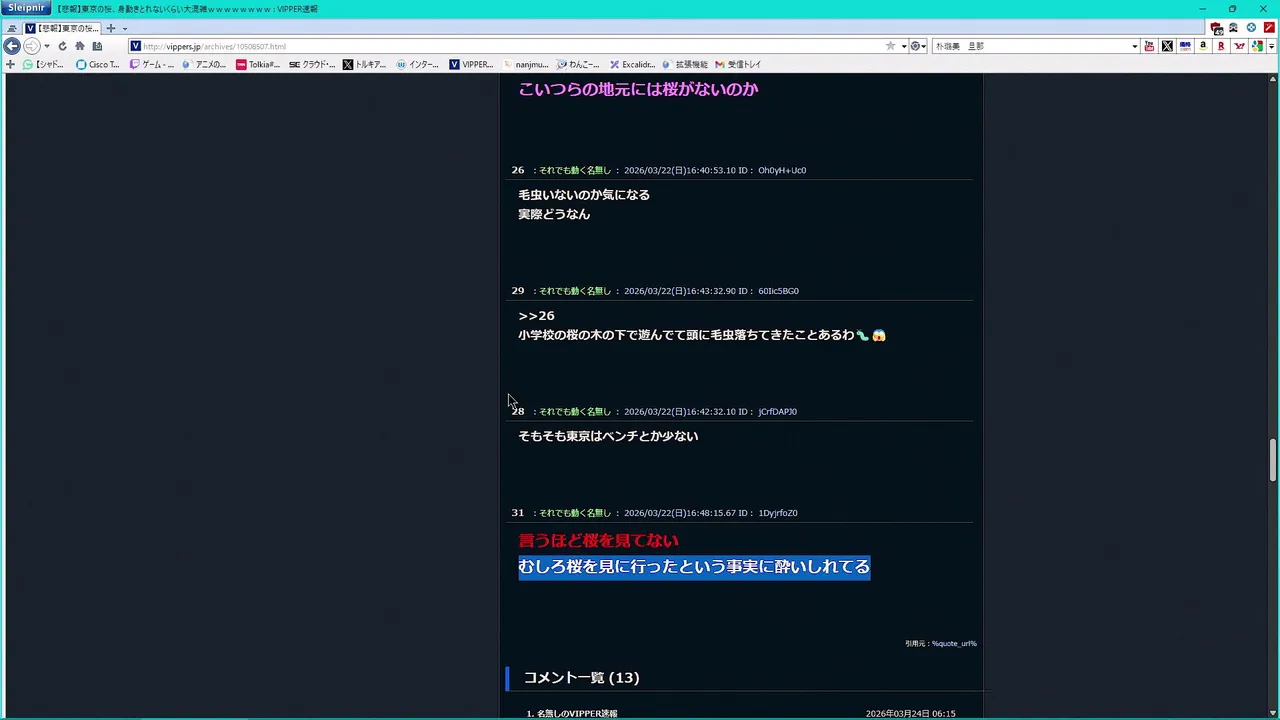Viewport: 1280px width, 720px height.
Task: Bookmark this page with the star icon
Action: [x=890, y=46]
